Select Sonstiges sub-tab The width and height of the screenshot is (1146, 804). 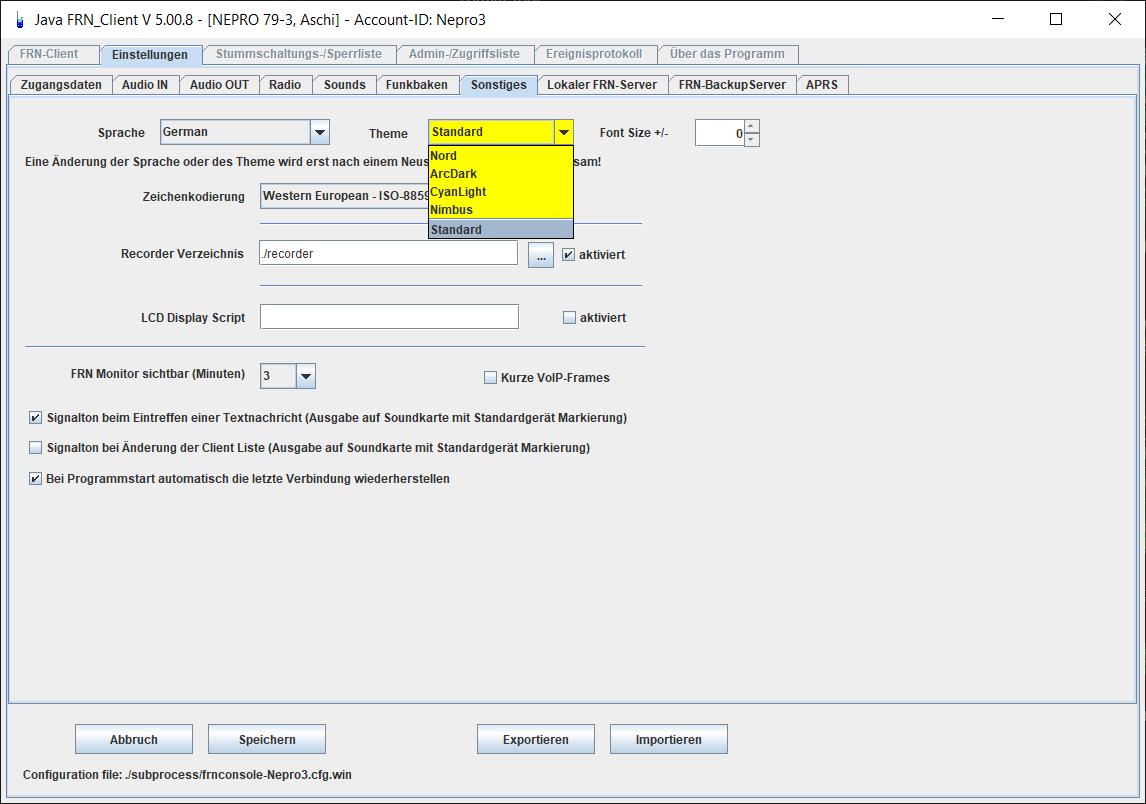click(498, 85)
